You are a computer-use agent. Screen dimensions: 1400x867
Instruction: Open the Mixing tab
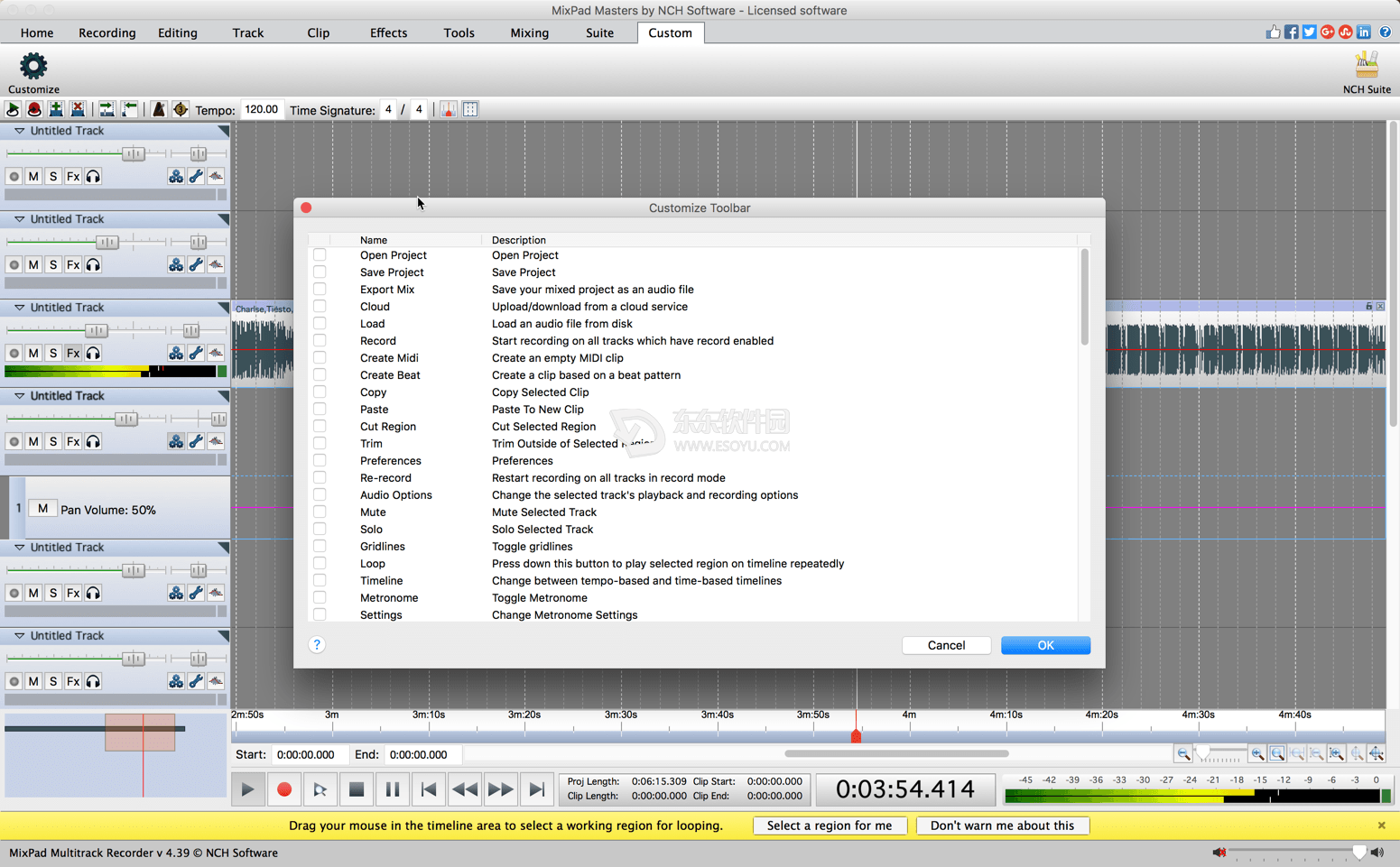(529, 32)
